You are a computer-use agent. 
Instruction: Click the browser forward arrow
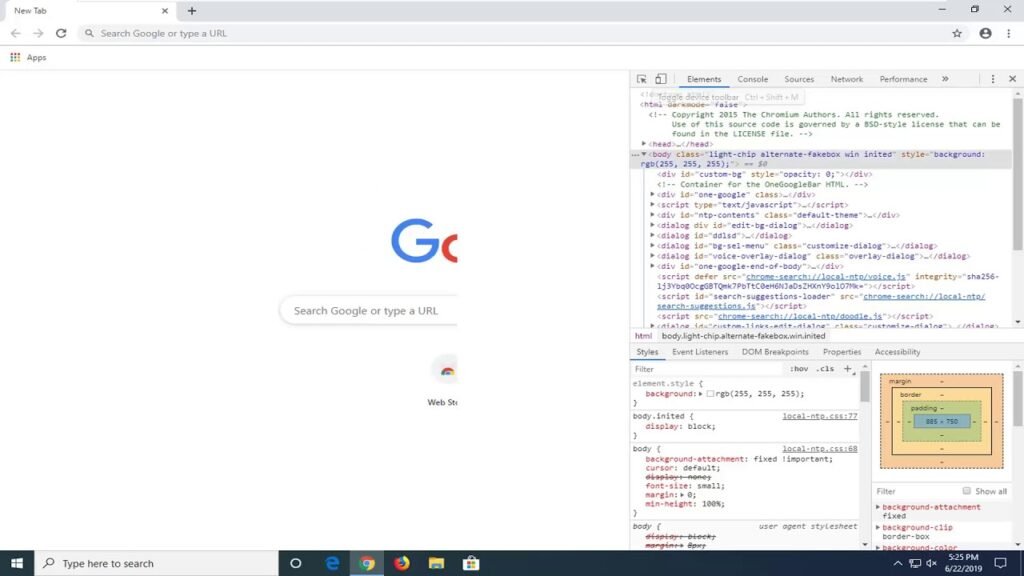(x=39, y=33)
